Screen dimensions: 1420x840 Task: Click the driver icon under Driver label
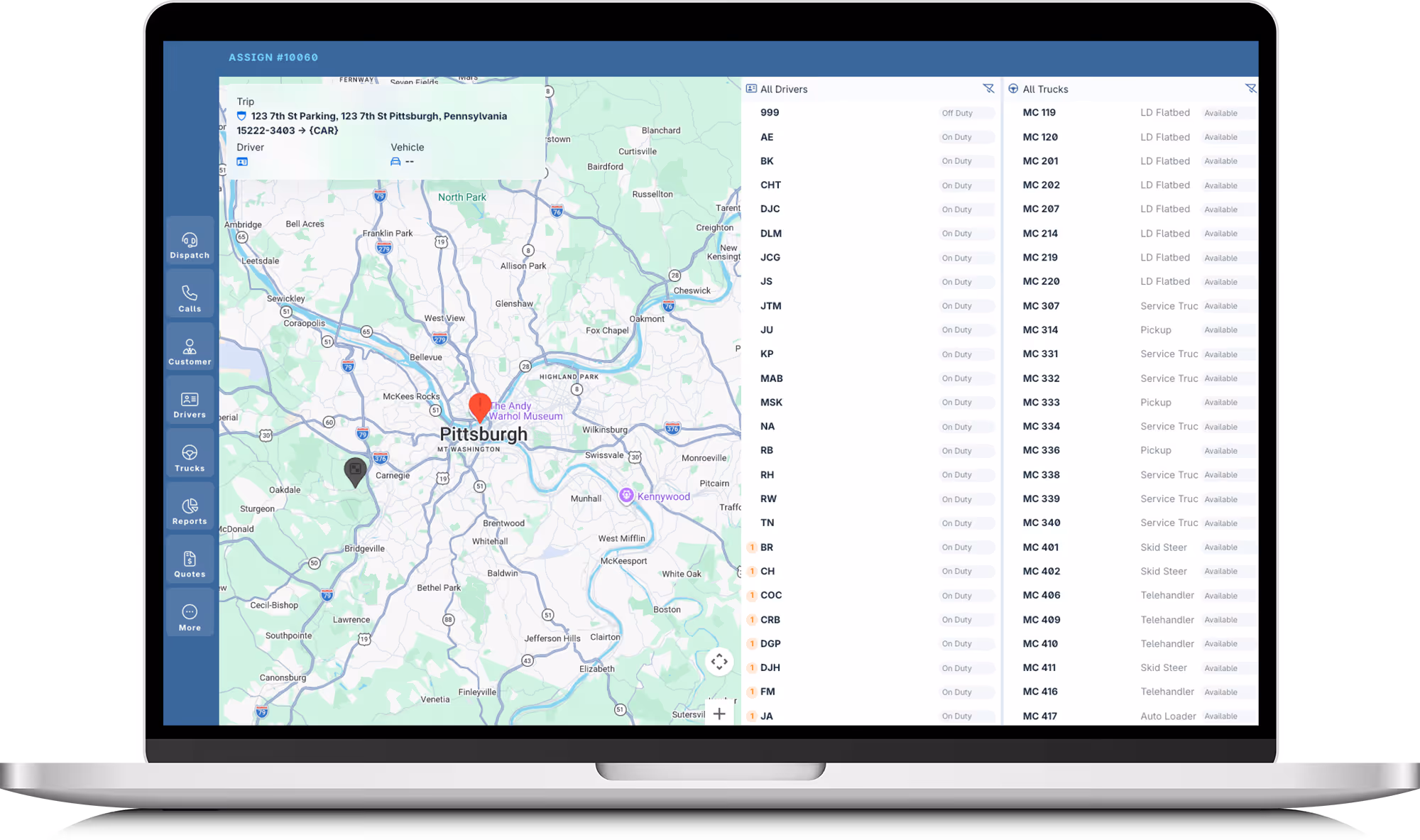pyautogui.click(x=242, y=162)
